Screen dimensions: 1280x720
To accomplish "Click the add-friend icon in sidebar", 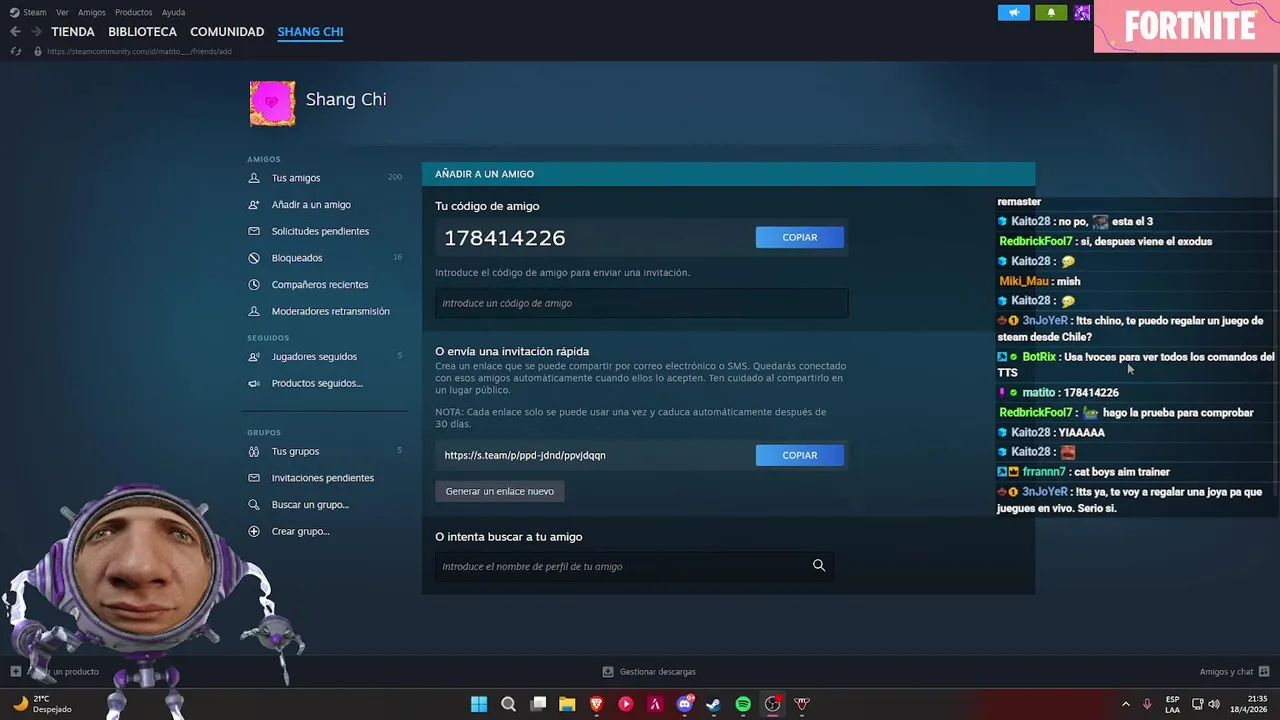I will coord(254,205).
